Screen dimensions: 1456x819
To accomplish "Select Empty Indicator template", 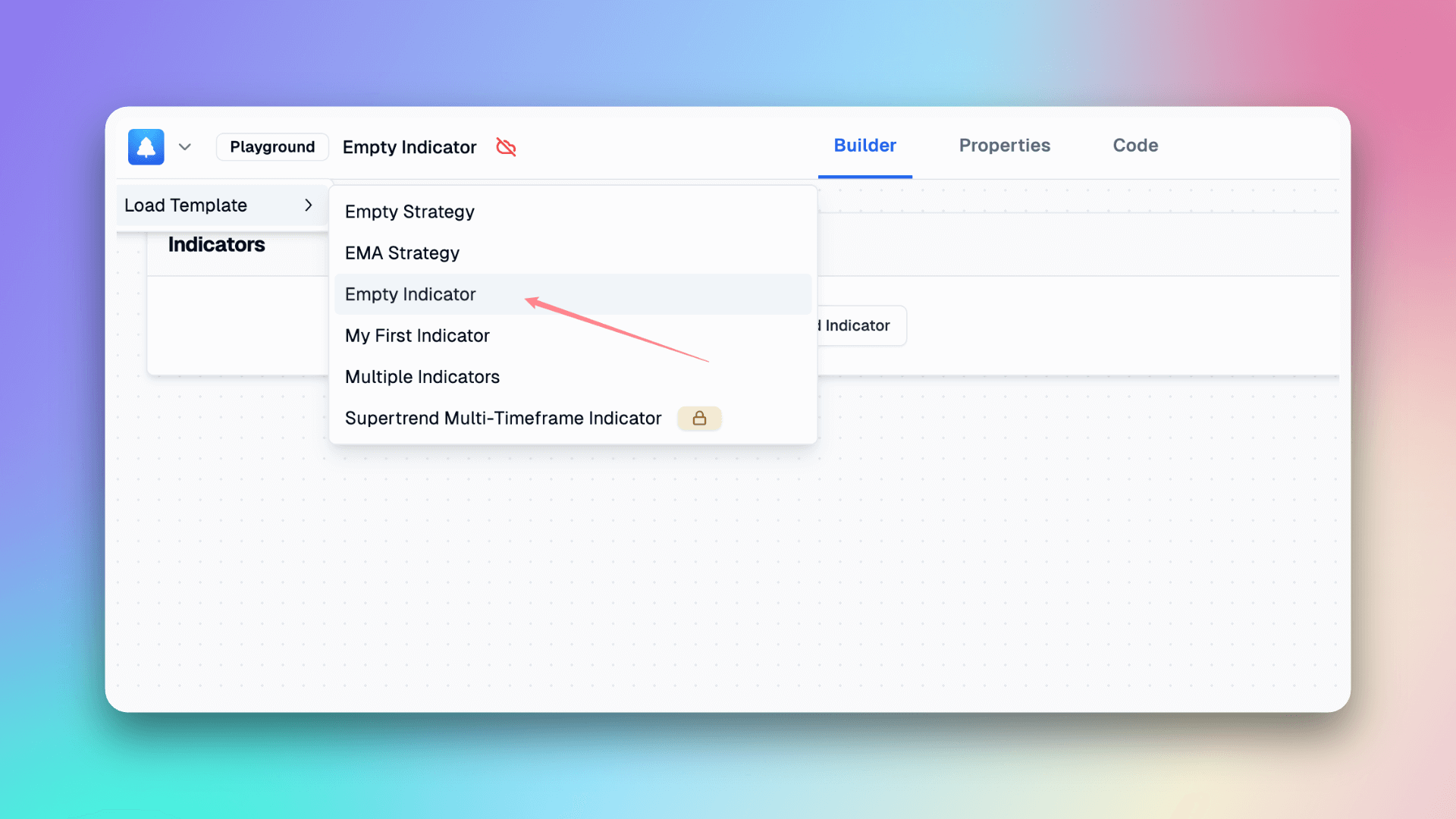I will click(x=410, y=293).
